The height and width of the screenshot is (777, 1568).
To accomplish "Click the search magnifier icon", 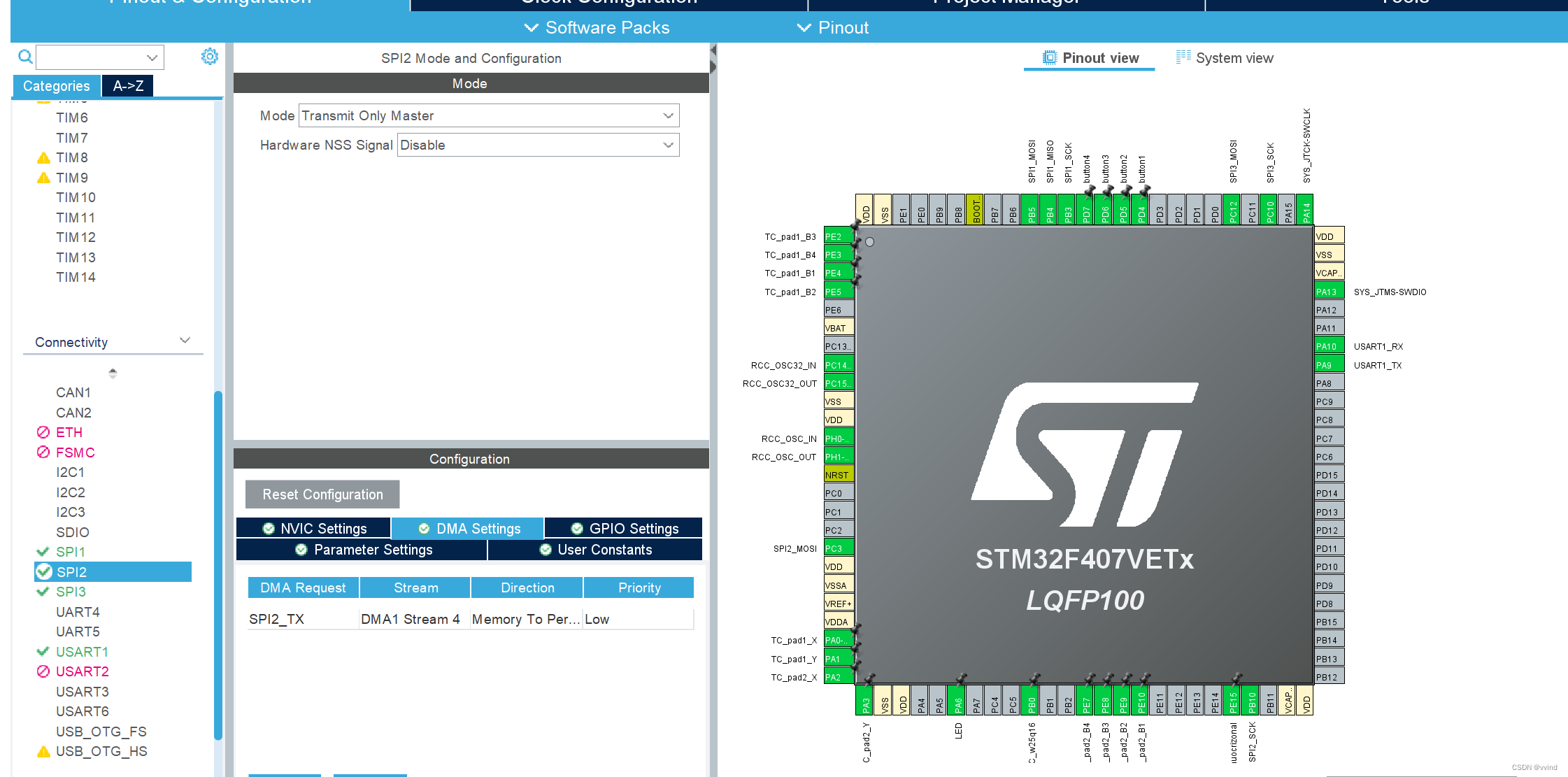I will point(25,56).
